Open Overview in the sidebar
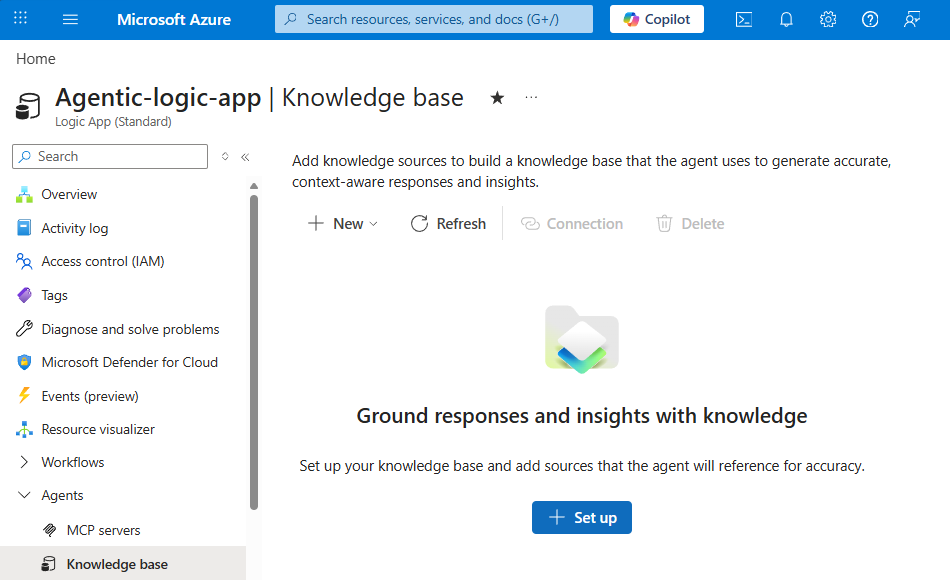The width and height of the screenshot is (950, 580). coord(69,195)
